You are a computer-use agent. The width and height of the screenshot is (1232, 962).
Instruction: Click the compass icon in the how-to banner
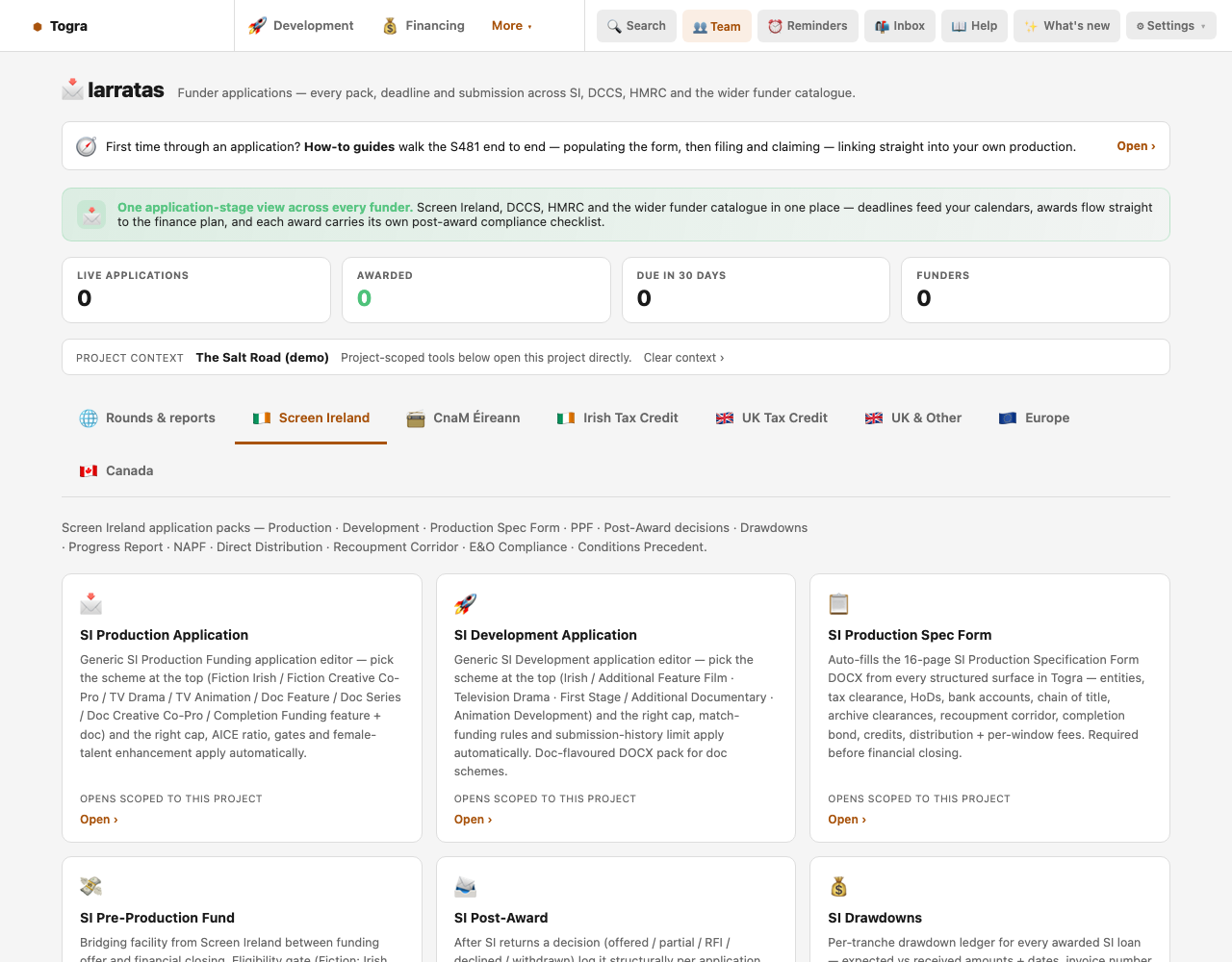[x=87, y=146]
